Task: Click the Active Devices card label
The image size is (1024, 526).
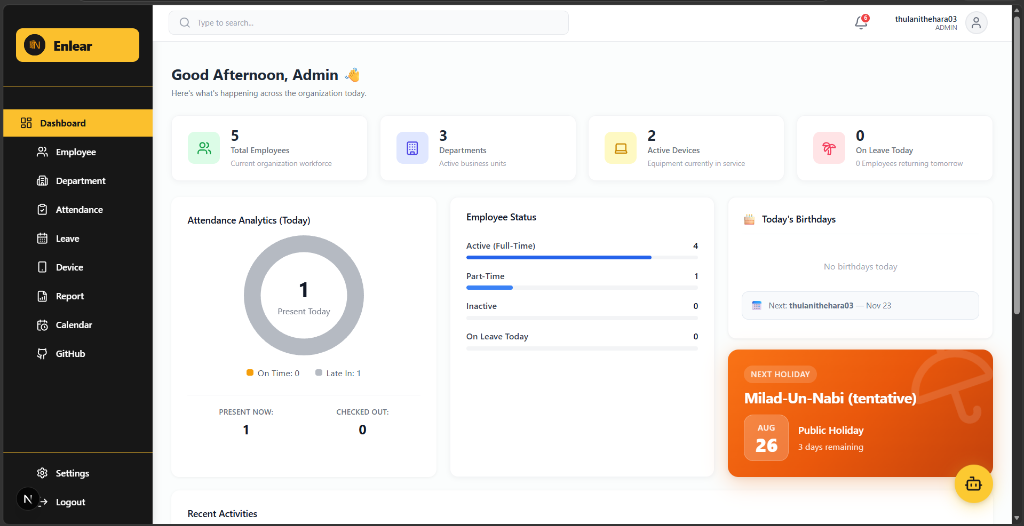Action: pos(673,150)
